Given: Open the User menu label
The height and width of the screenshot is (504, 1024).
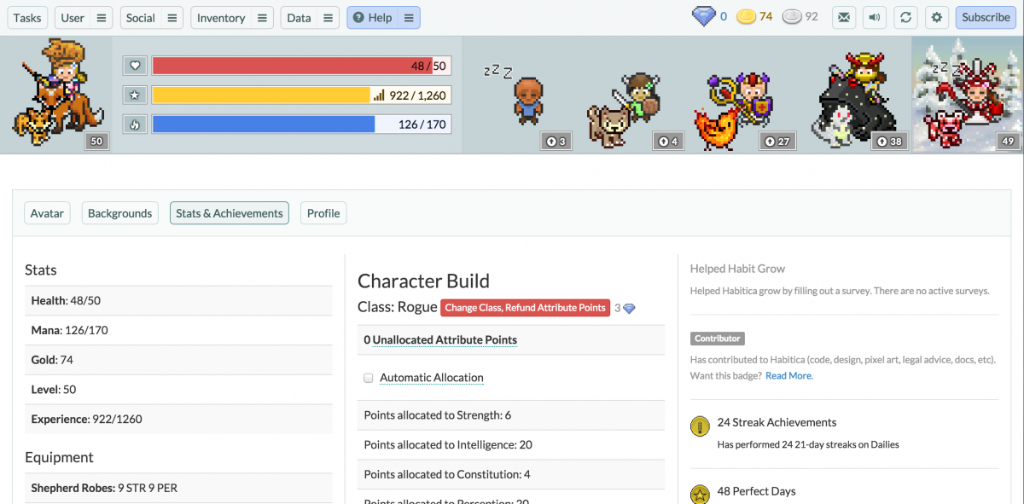Looking at the screenshot, I should (x=72, y=18).
